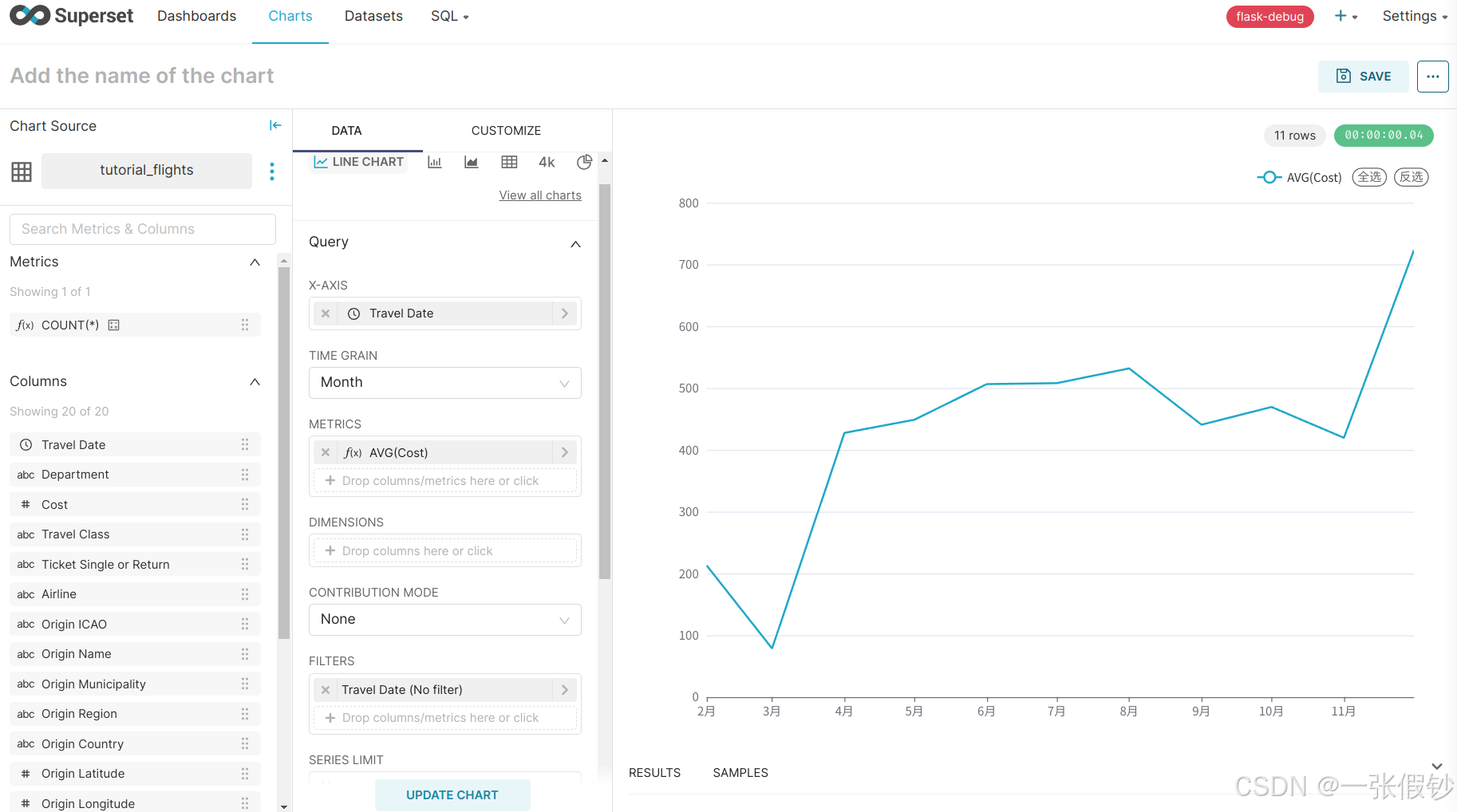Image resolution: width=1457 pixels, height=812 pixels.
Task: Focus the Search Metrics & Columns field
Action: tap(143, 229)
